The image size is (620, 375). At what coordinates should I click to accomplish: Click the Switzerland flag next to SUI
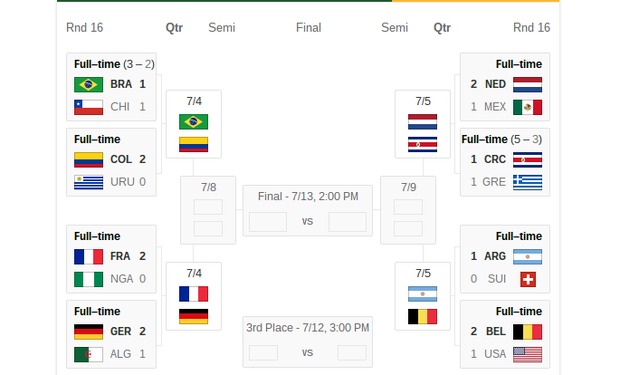tap(528, 279)
